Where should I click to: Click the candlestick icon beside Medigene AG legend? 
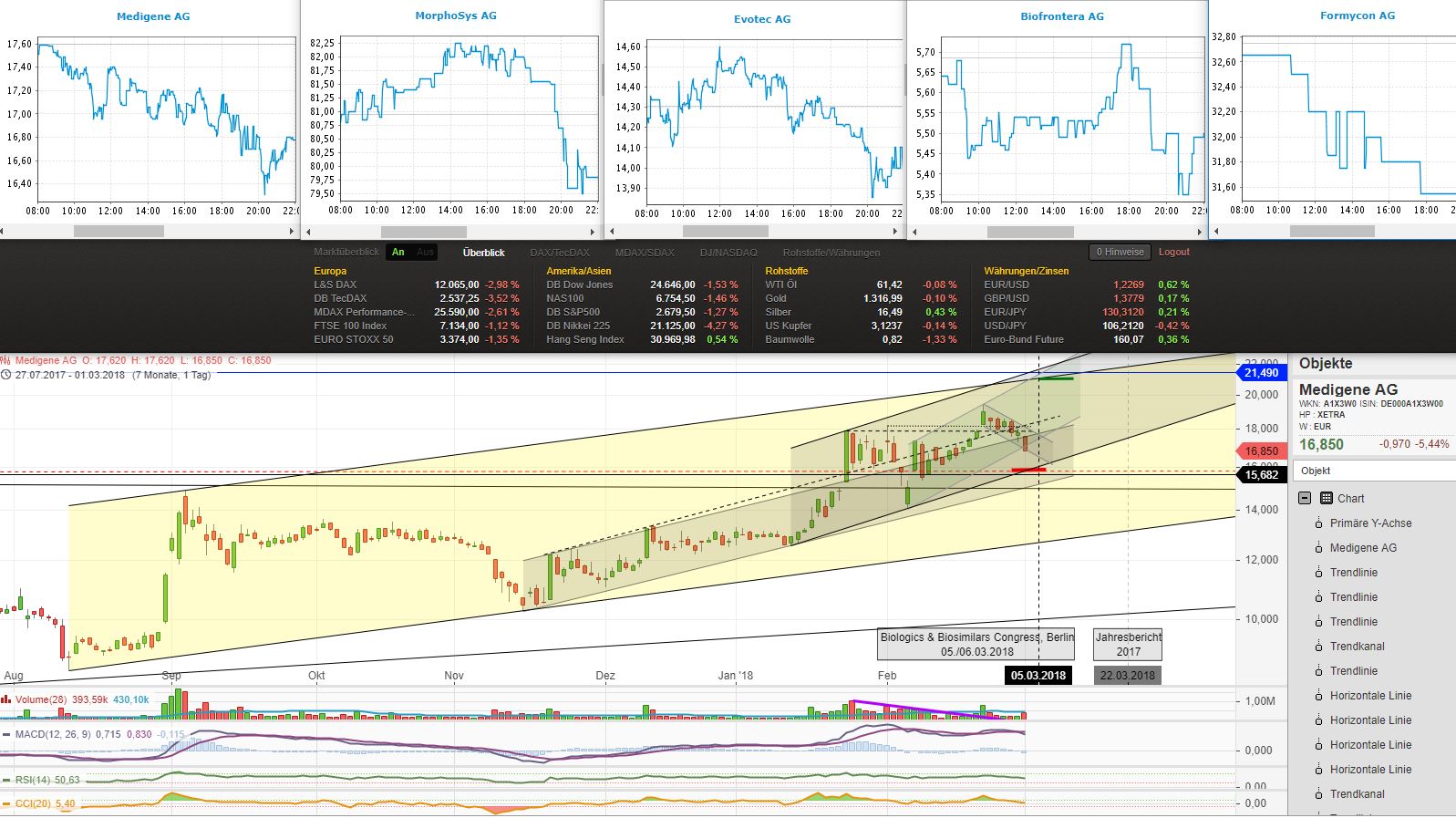tap(5, 360)
